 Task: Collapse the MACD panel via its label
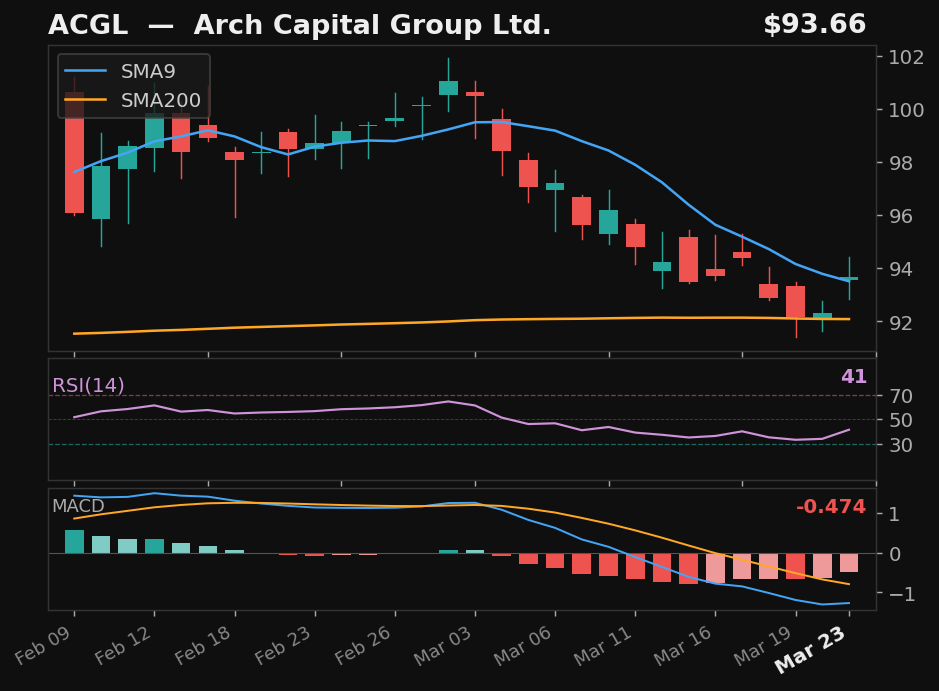(78, 507)
